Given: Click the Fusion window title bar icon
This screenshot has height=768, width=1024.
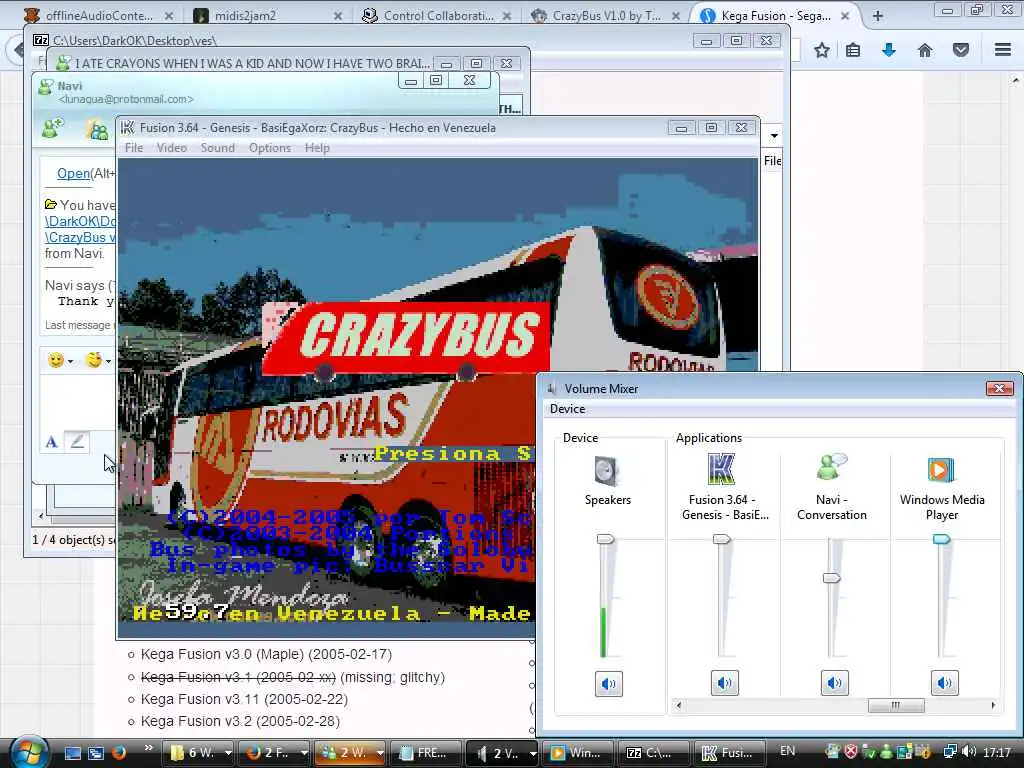Looking at the screenshot, I should pyautogui.click(x=127, y=127).
